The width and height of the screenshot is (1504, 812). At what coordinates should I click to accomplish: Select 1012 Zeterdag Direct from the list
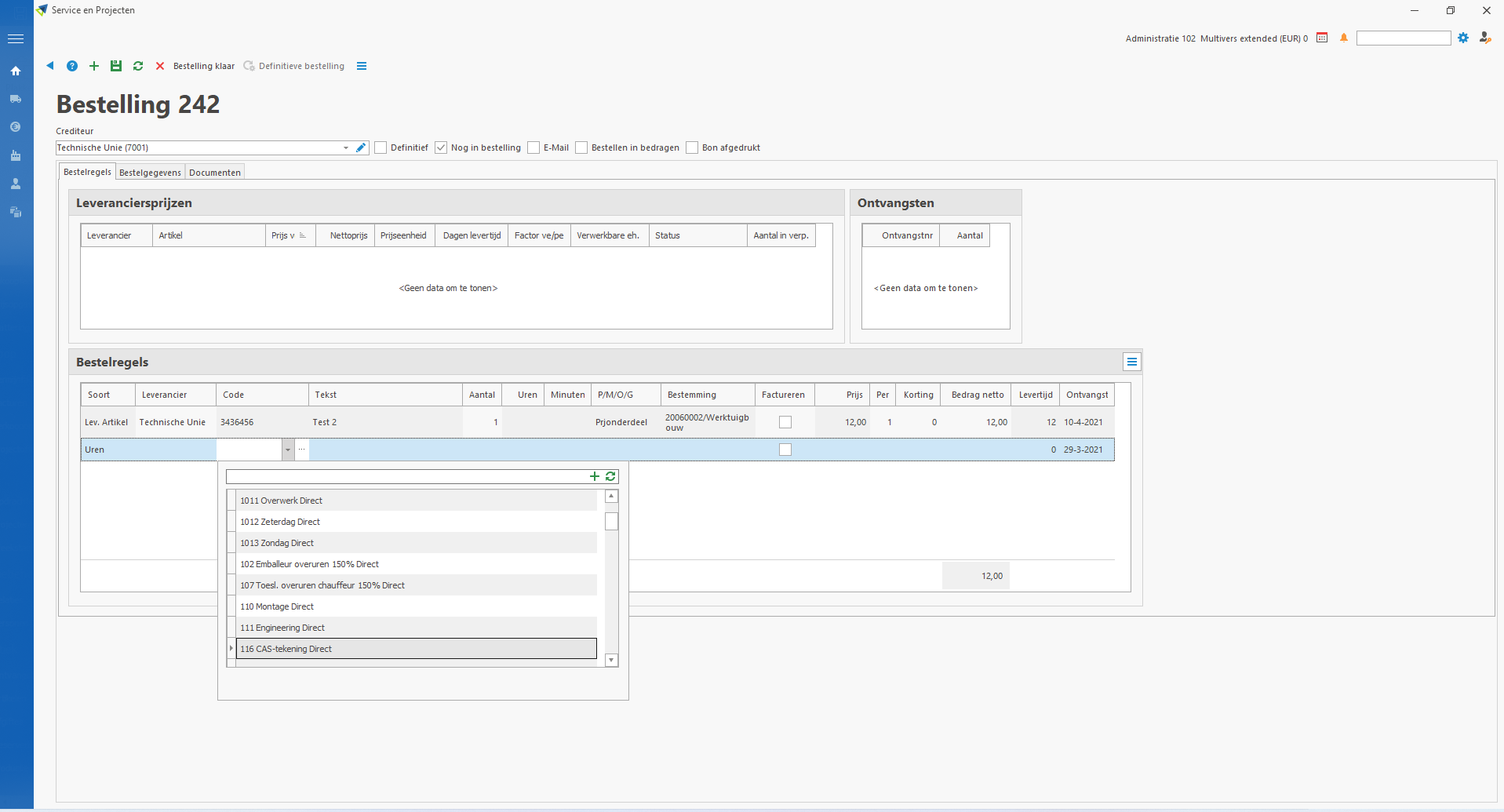click(x=280, y=522)
